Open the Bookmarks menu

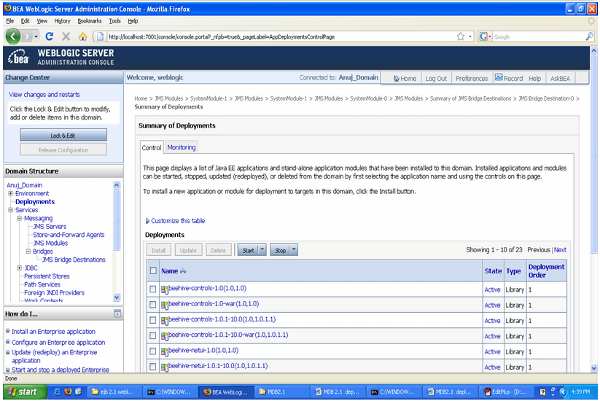tap(90, 21)
